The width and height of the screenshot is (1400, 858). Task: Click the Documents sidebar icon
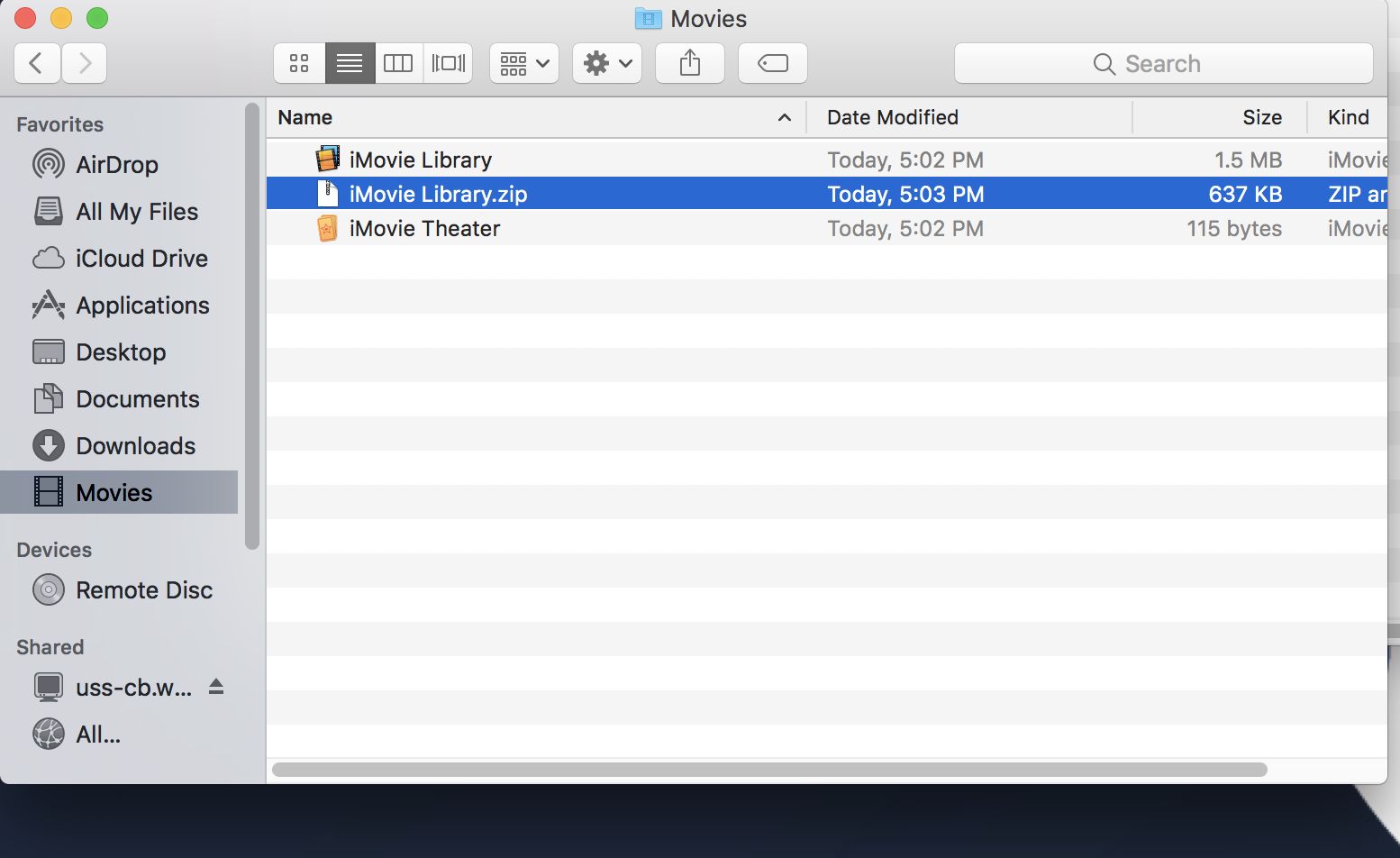[x=49, y=398]
